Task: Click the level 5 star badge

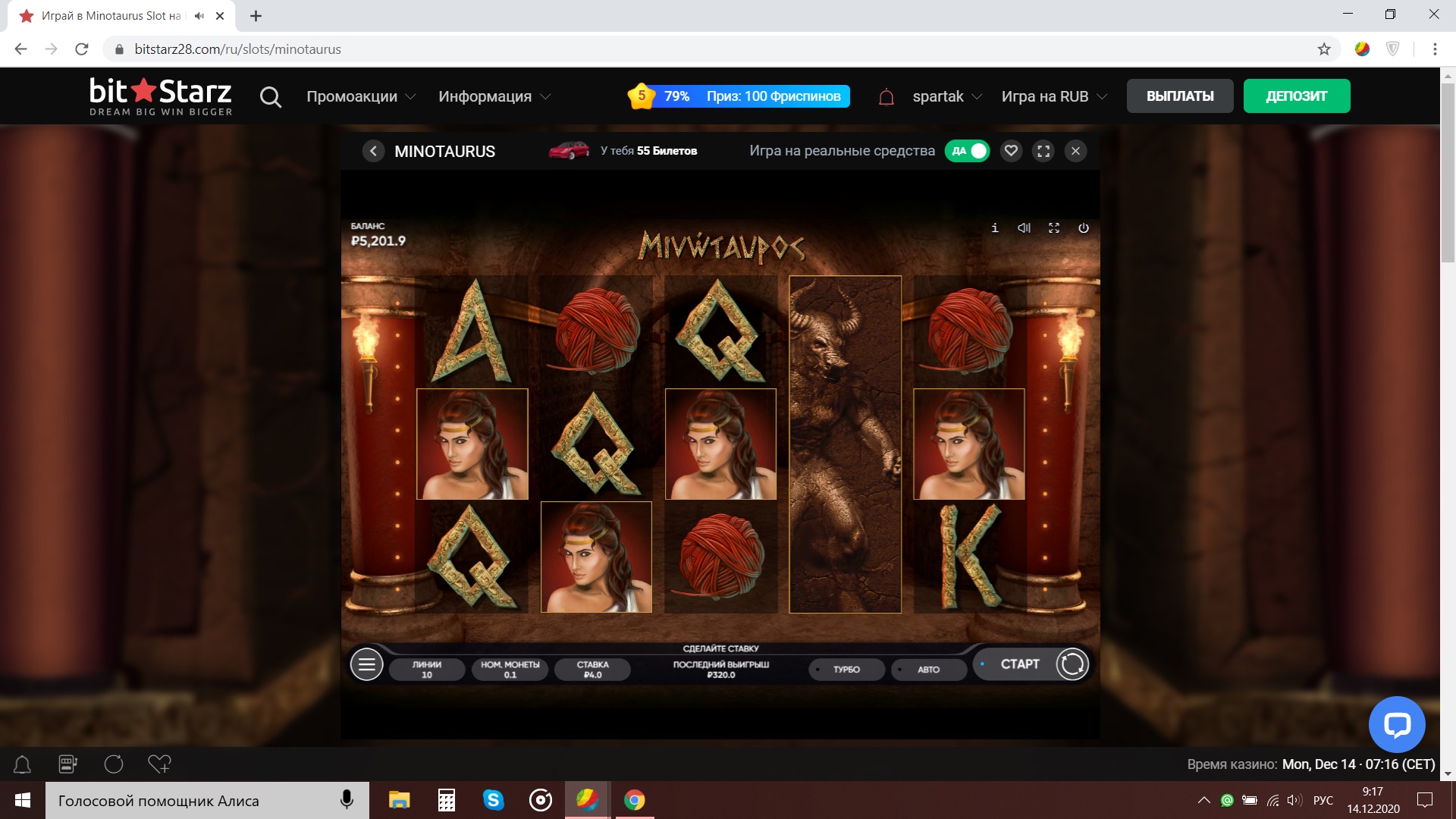Action: 642,96
